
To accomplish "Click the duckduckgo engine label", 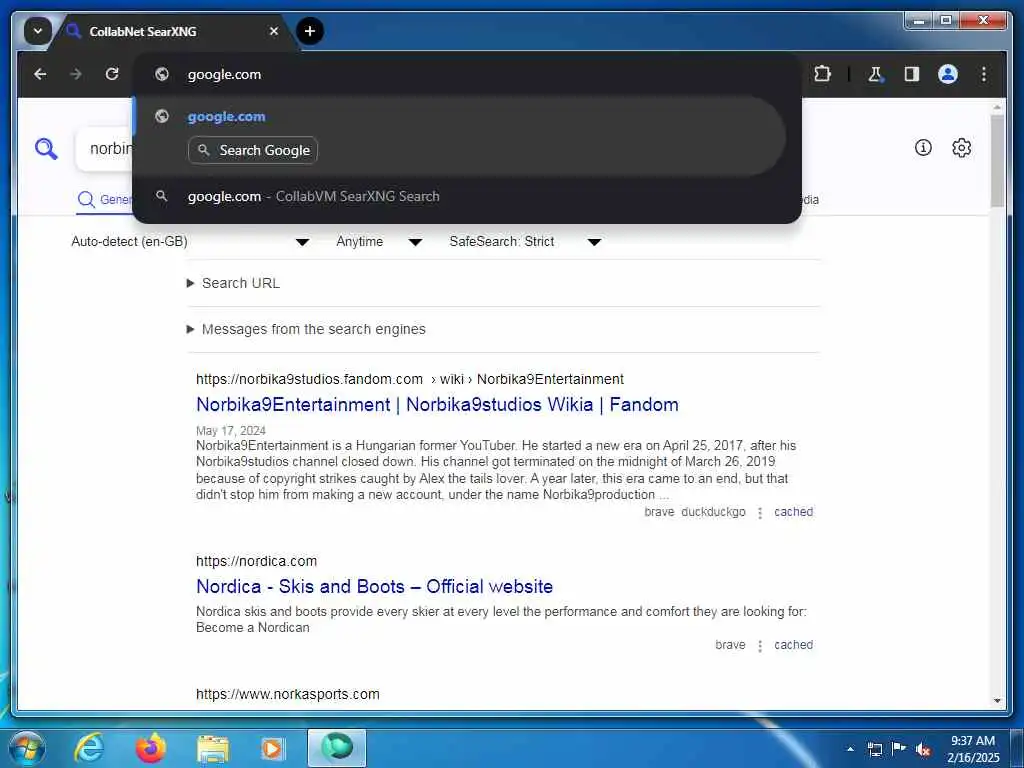I will point(713,512).
